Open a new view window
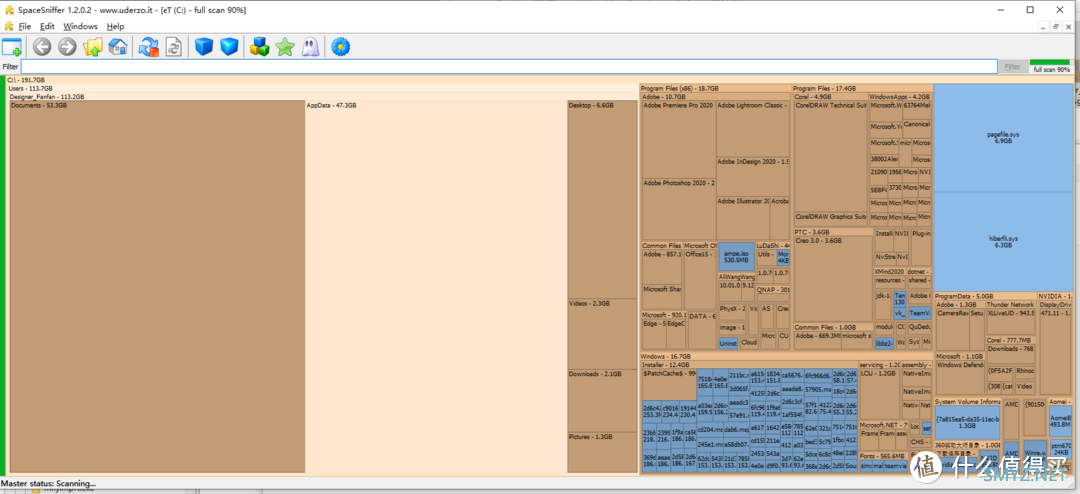Viewport: 1080px width, 494px height. pyautogui.click(x=12, y=47)
